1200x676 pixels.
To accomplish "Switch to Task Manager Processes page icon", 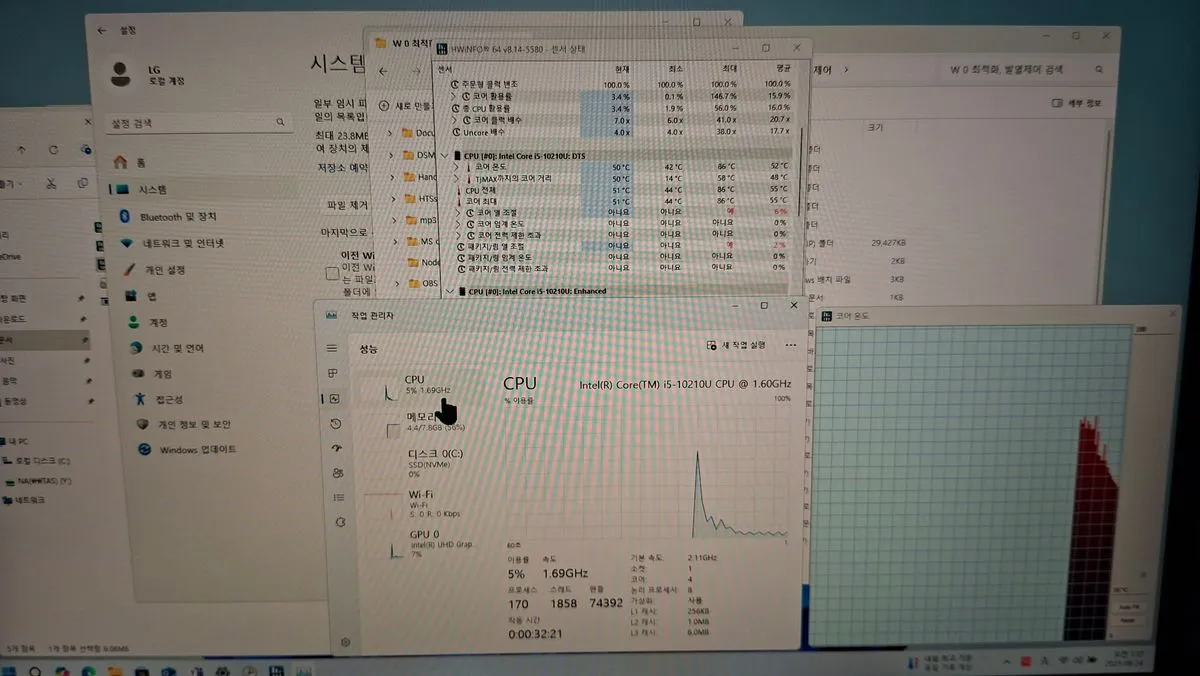I will tap(333, 373).
